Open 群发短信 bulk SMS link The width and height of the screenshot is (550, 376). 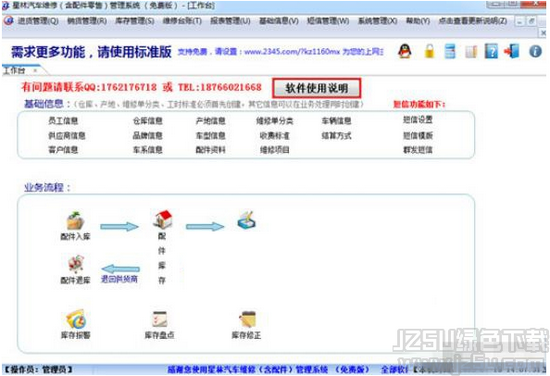pos(418,150)
